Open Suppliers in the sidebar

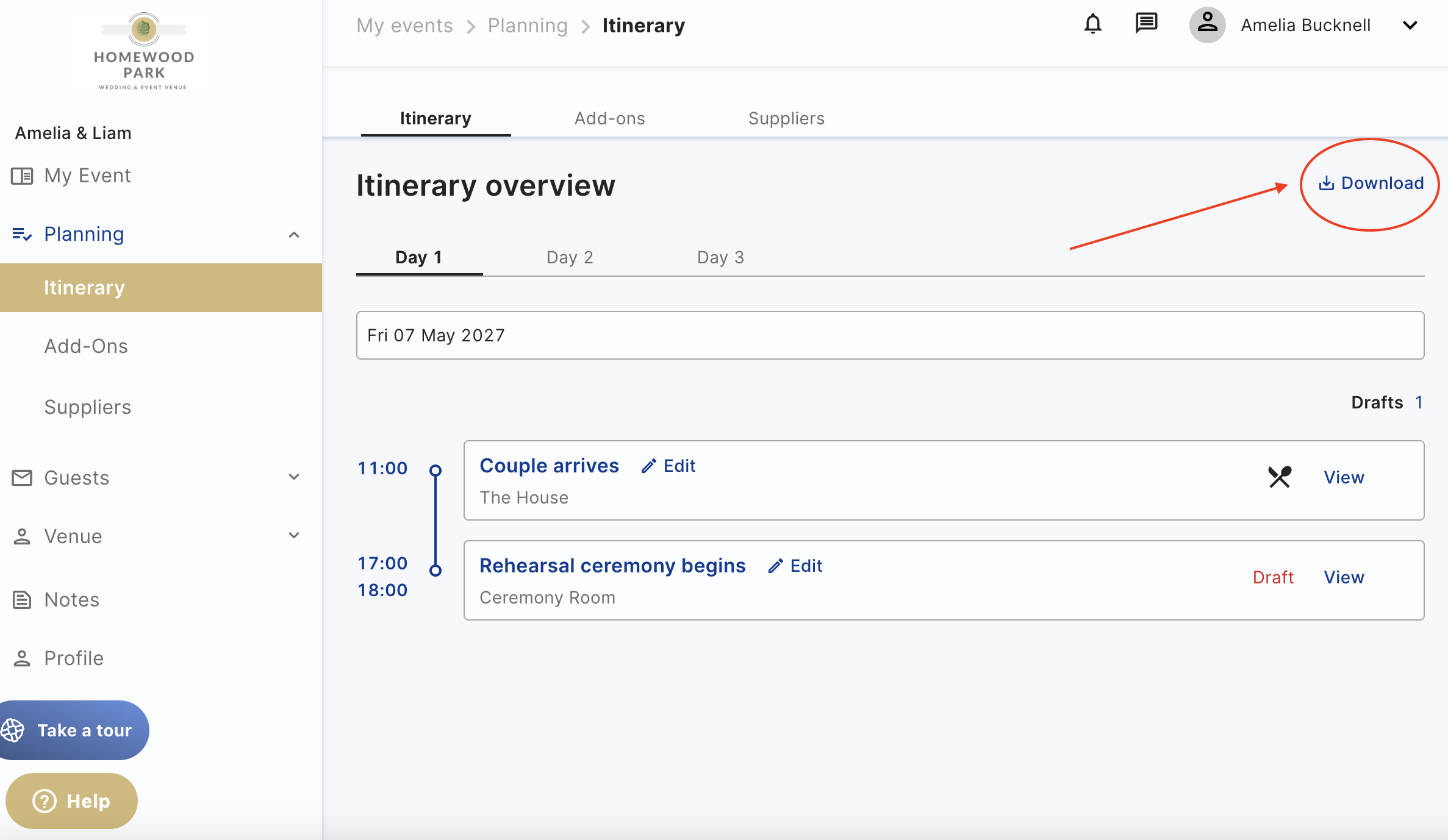[x=87, y=407]
